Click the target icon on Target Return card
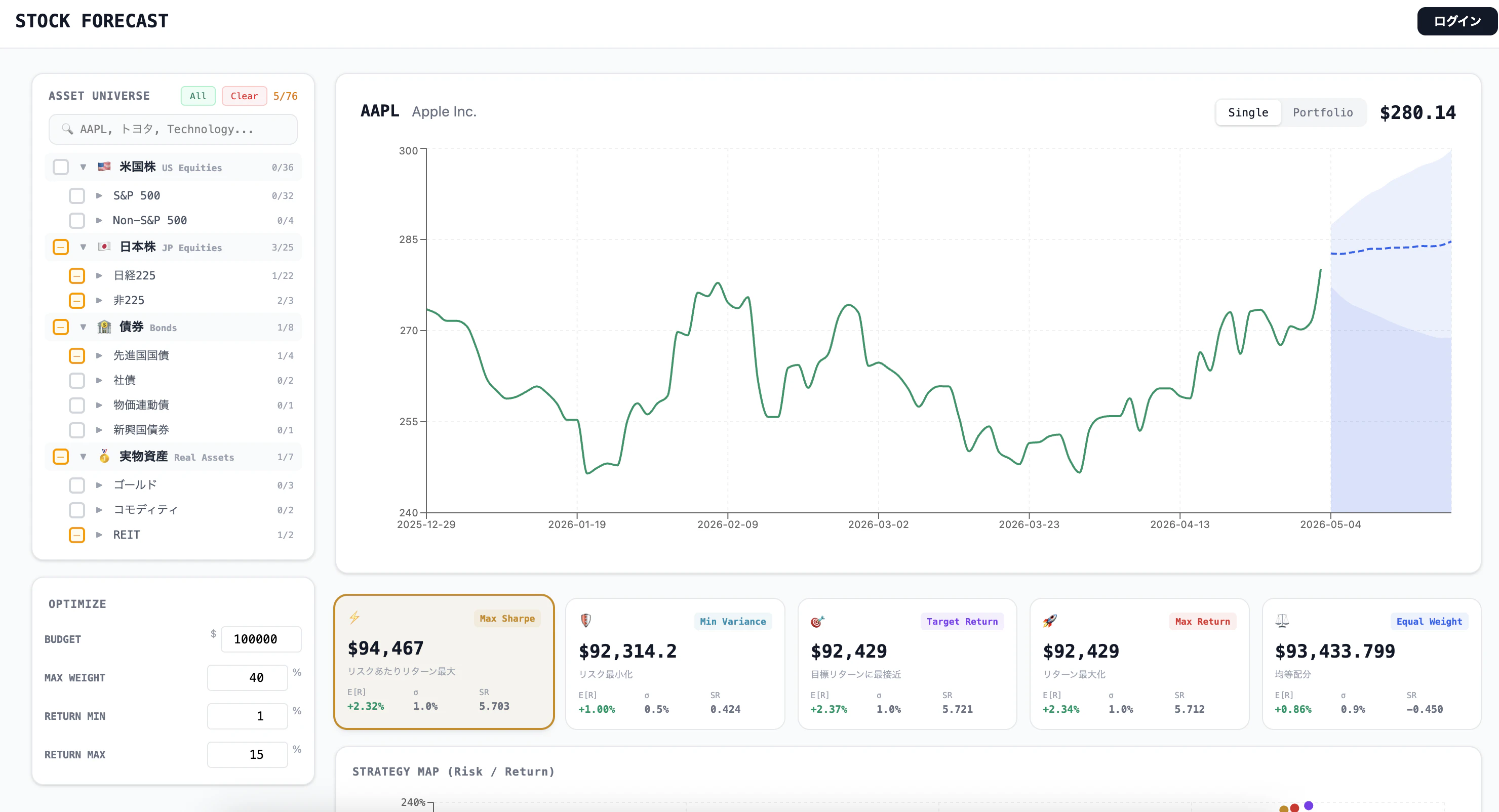 point(817,621)
